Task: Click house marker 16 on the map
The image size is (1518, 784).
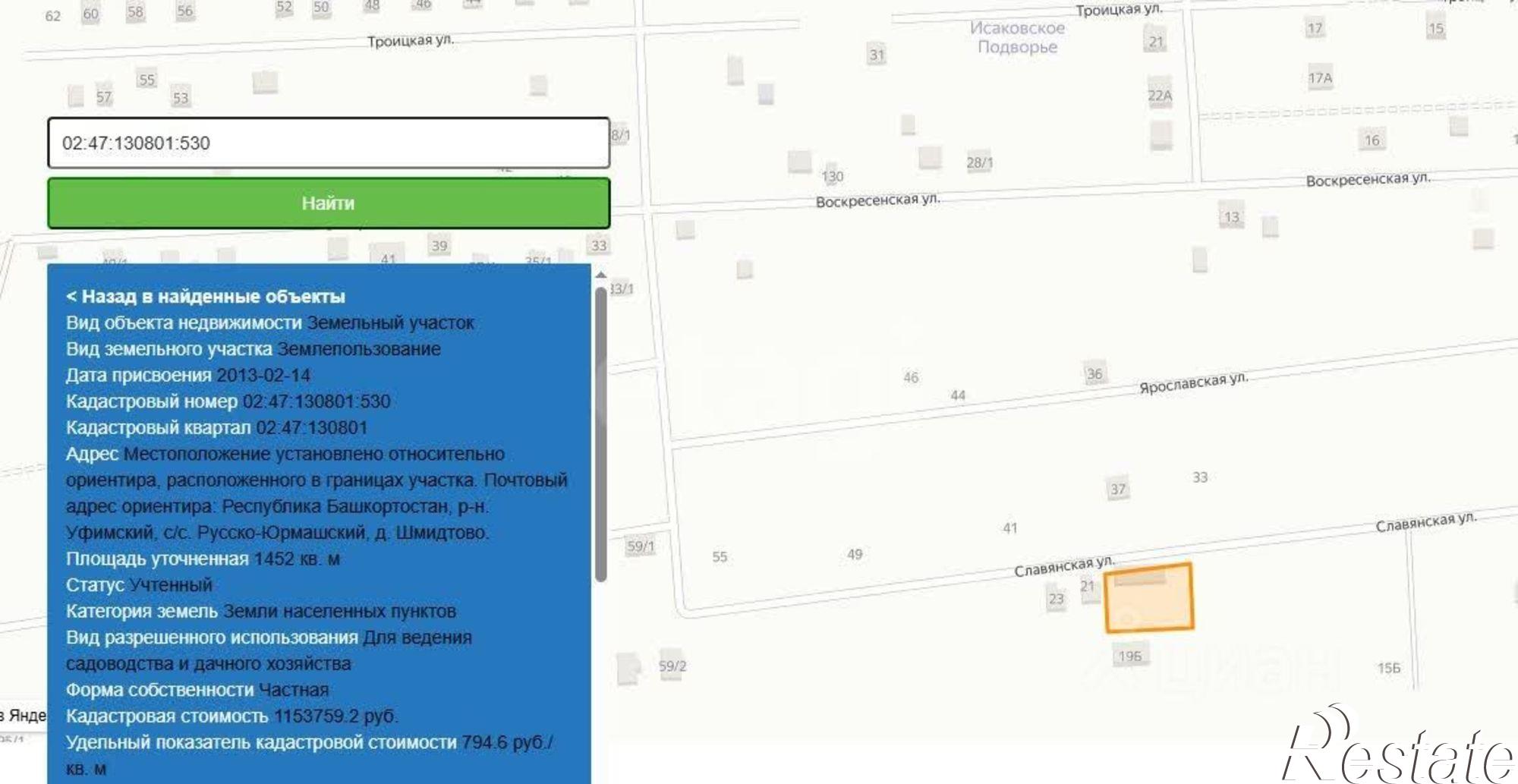Action: coord(1372,140)
